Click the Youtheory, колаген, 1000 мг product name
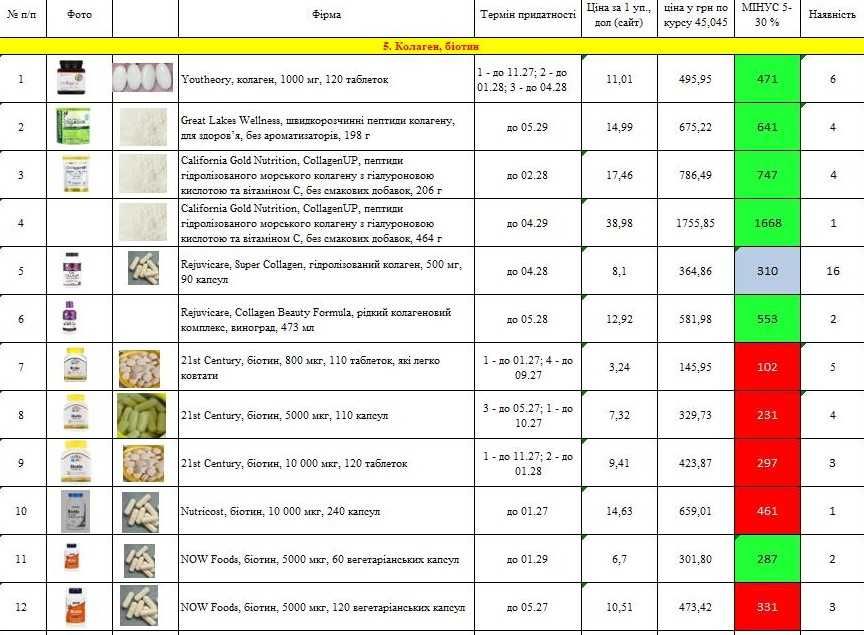The height and width of the screenshot is (635, 864). 284,79
